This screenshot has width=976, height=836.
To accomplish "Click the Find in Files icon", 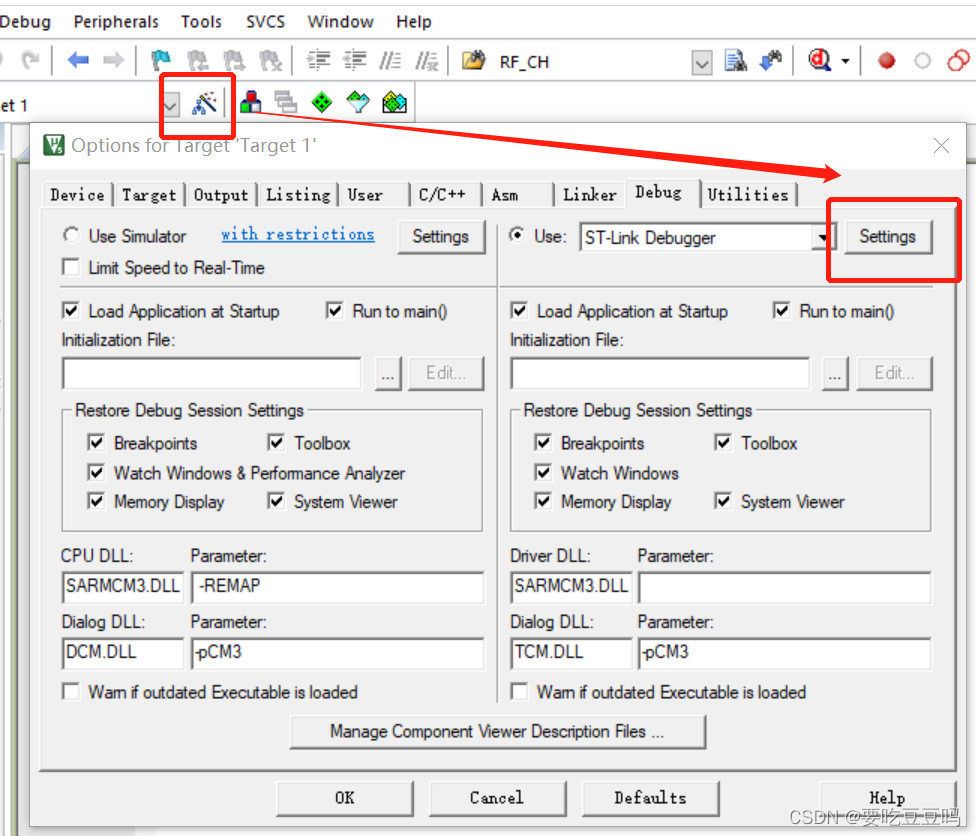I will (x=736, y=60).
